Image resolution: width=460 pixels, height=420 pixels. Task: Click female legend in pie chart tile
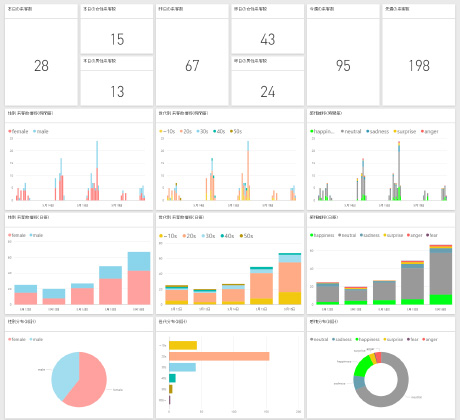(x=17, y=339)
